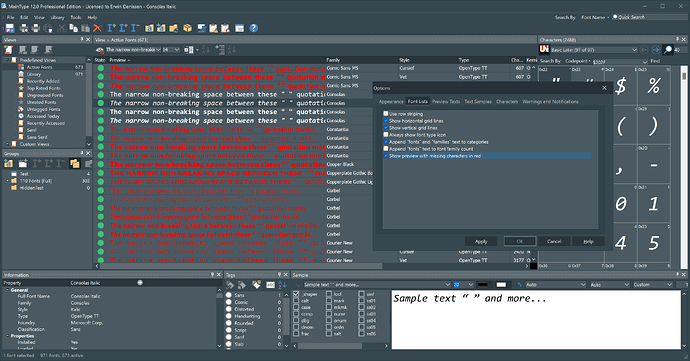Click the red X delete icon in toolbar
The image size is (690, 361).
(98, 28)
